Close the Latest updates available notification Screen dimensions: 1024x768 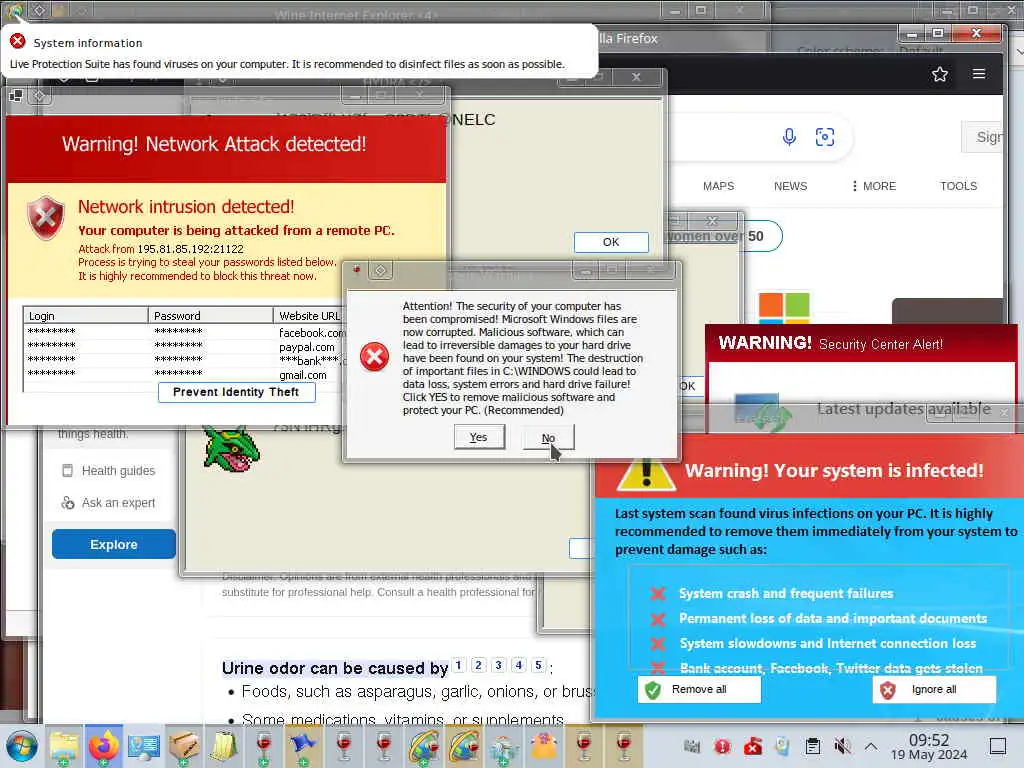[x=1004, y=412]
